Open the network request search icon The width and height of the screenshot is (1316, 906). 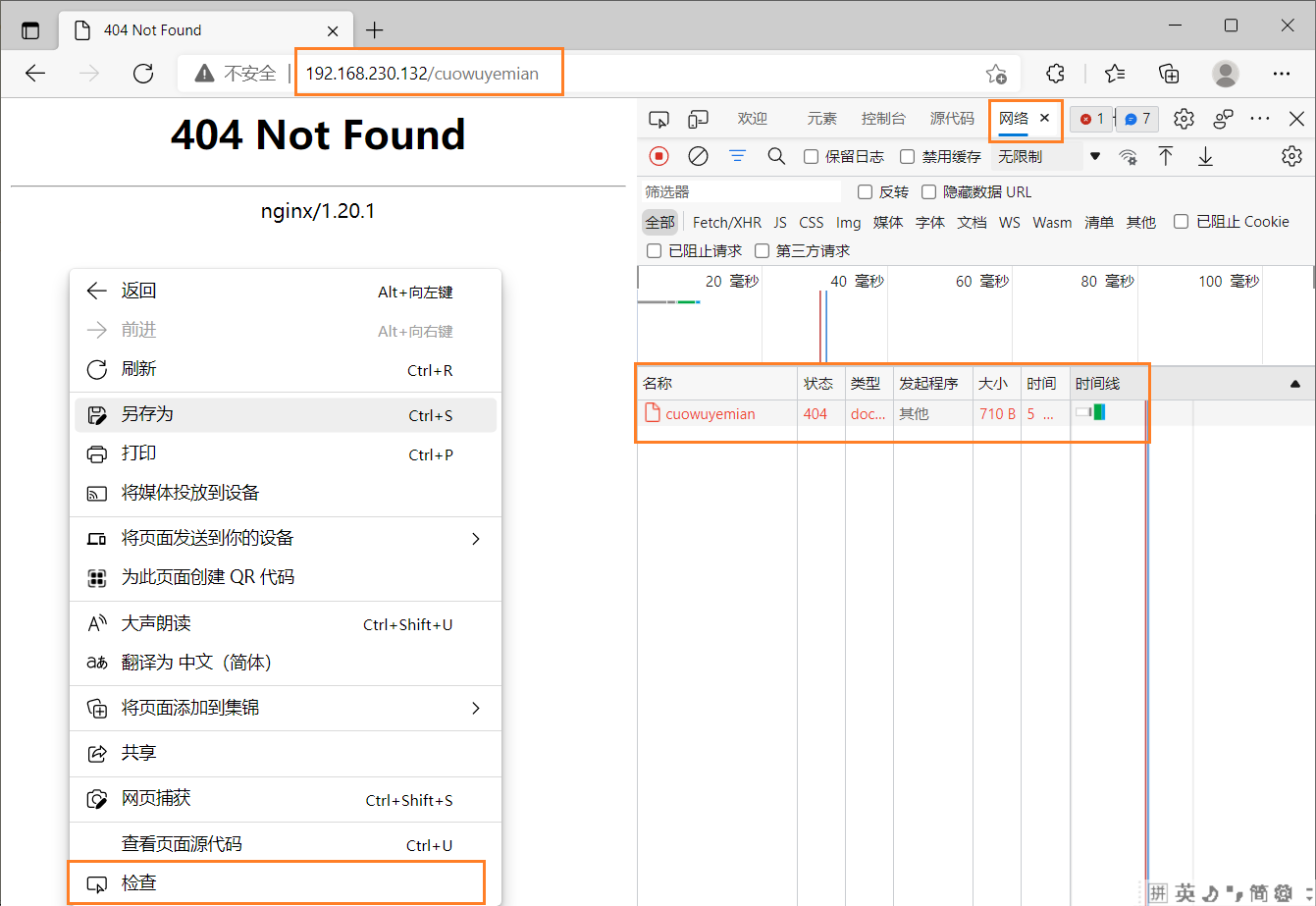pos(776,156)
